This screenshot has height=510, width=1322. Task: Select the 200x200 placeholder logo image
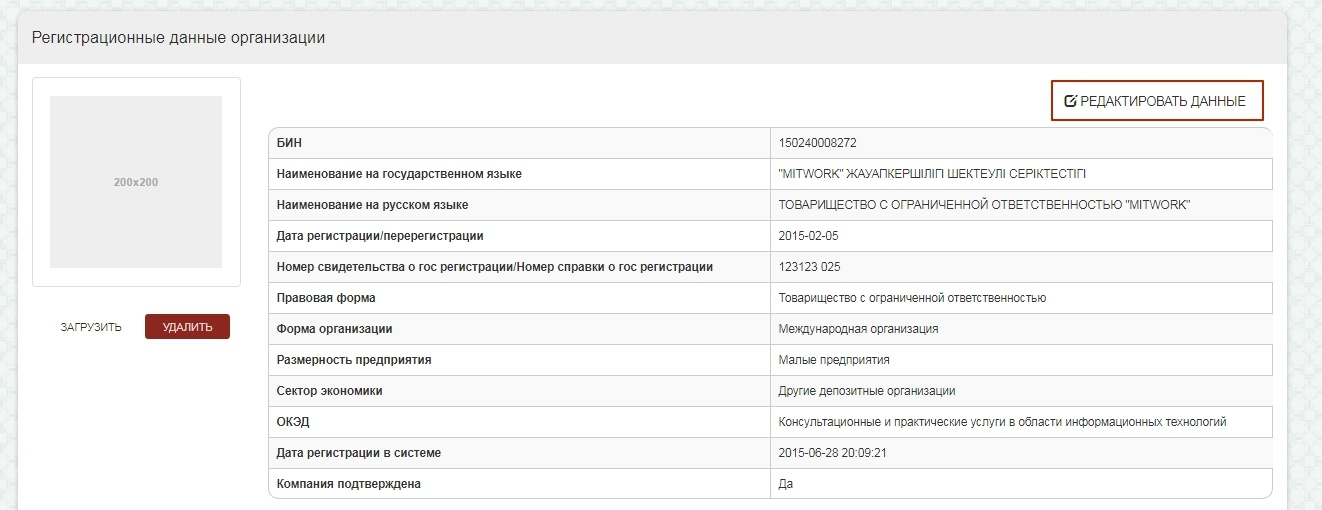click(136, 182)
